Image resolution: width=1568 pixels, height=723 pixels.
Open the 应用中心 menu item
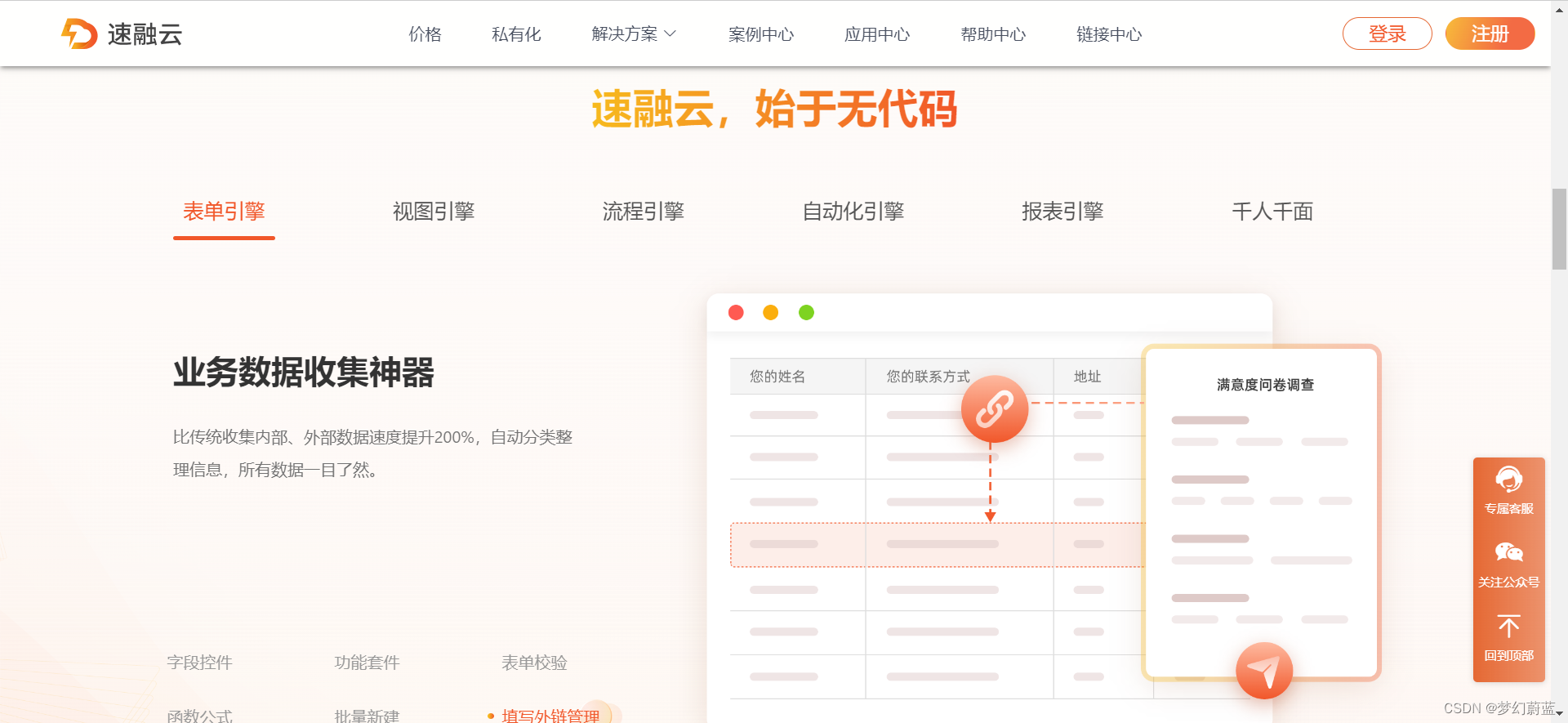coord(877,33)
